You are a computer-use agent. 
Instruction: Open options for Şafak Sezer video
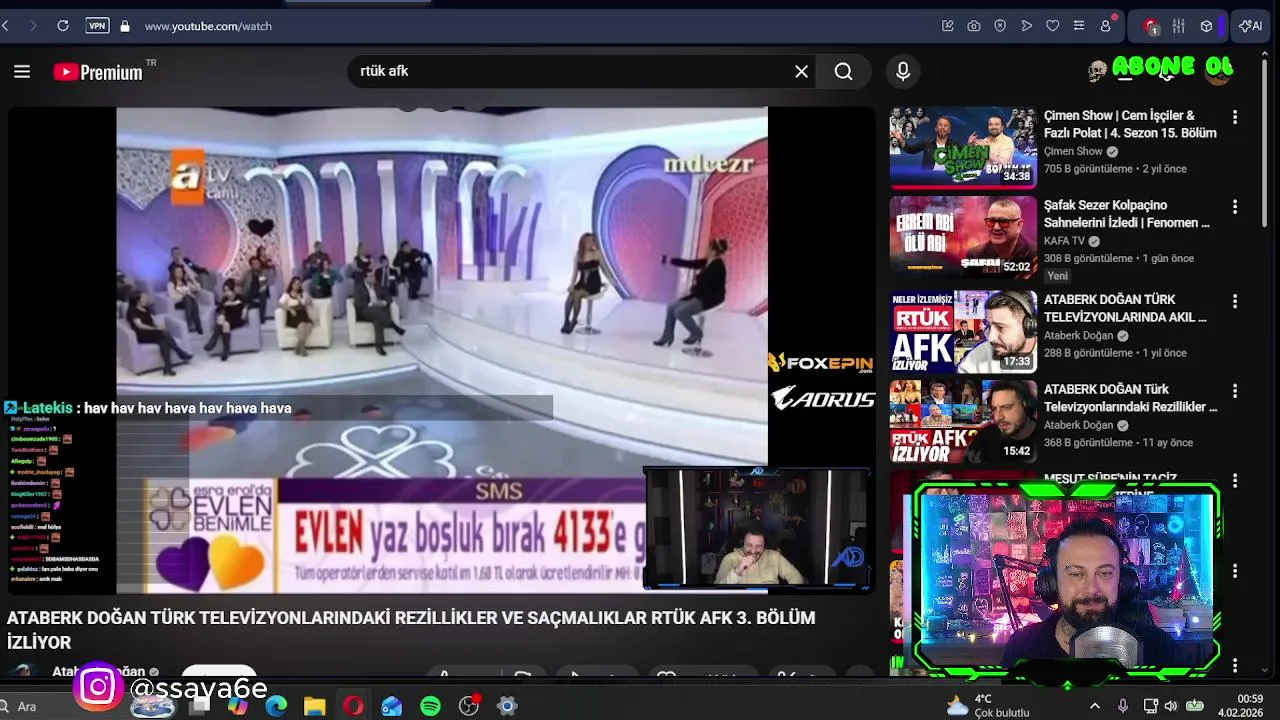click(x=1235, y=207)
